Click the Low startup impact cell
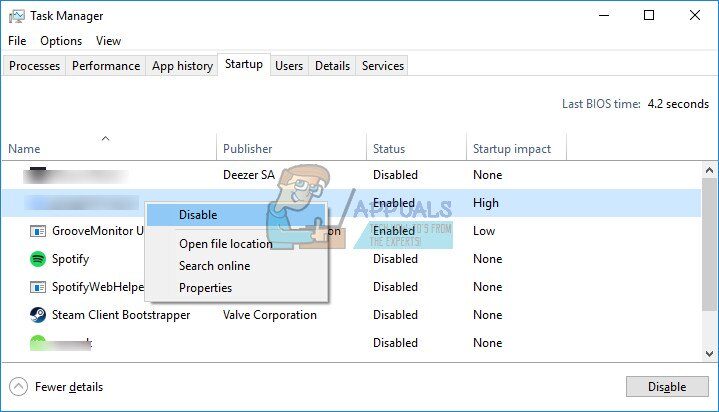Screen dimensions: 719x412 coord(484,231)
